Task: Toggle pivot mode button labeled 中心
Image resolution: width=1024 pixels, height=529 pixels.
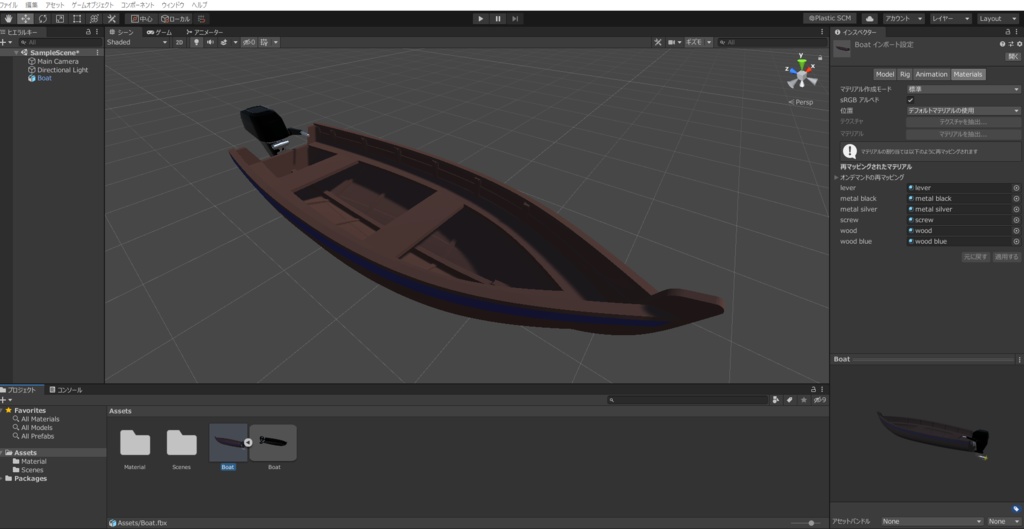Action: (x=142, y=19)
